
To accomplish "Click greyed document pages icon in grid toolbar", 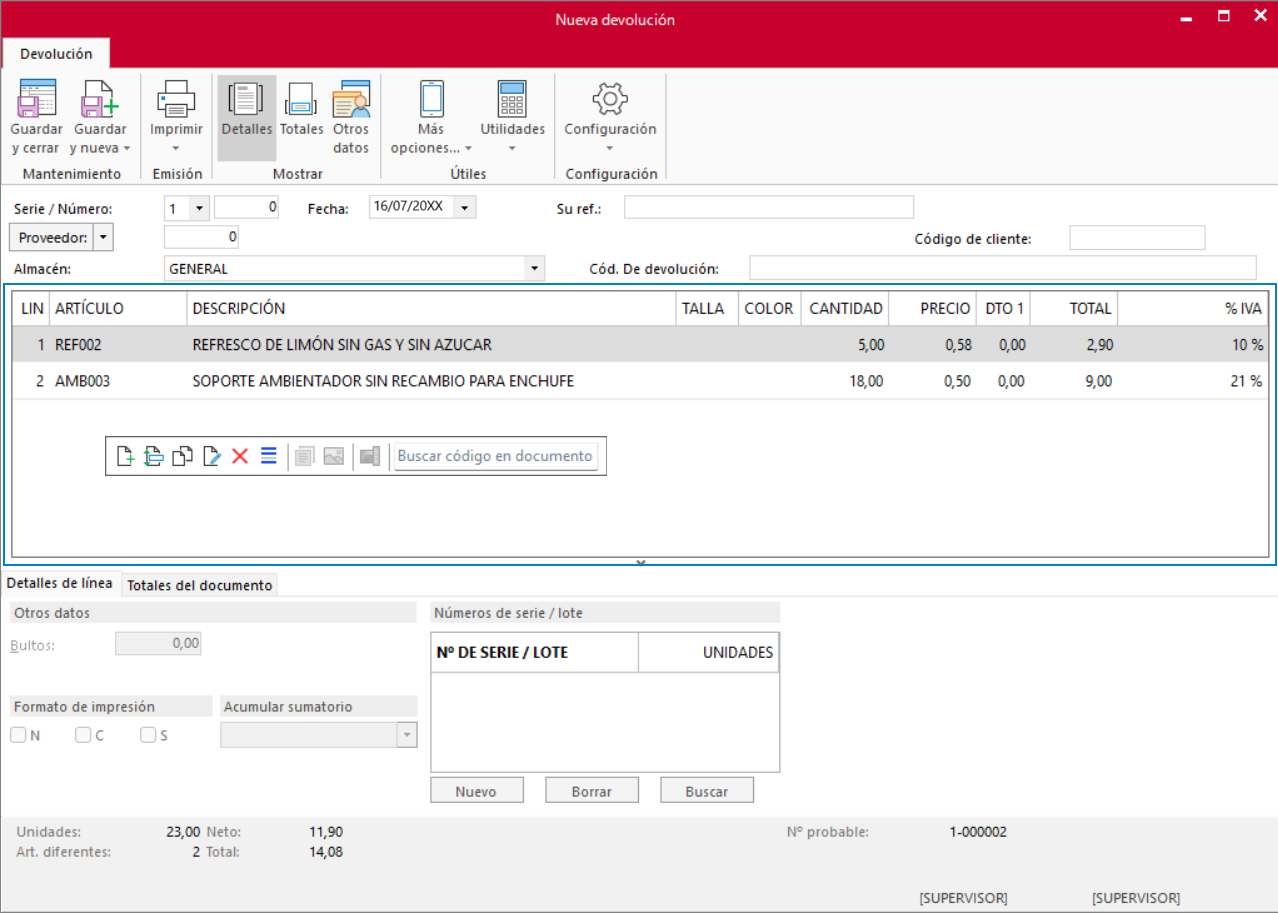I will (305, 456).
